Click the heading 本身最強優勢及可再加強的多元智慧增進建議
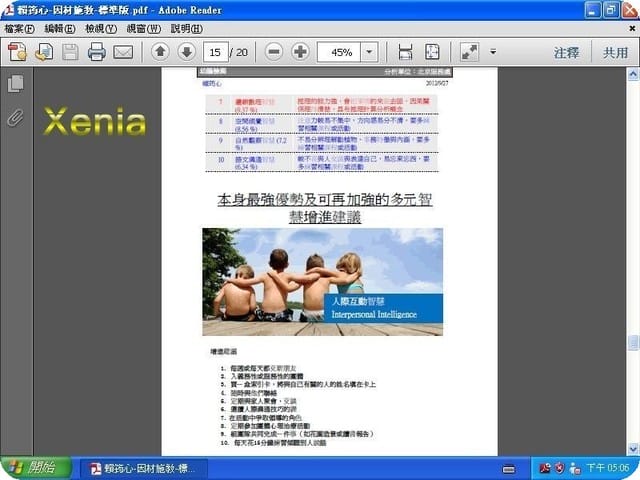The height and width of the screenshot is (480, 640). click(324, 208)
